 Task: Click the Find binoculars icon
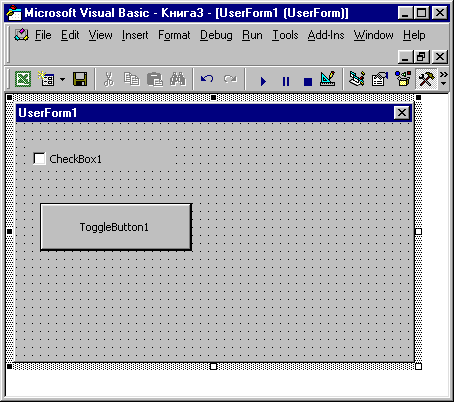(177, 79)
